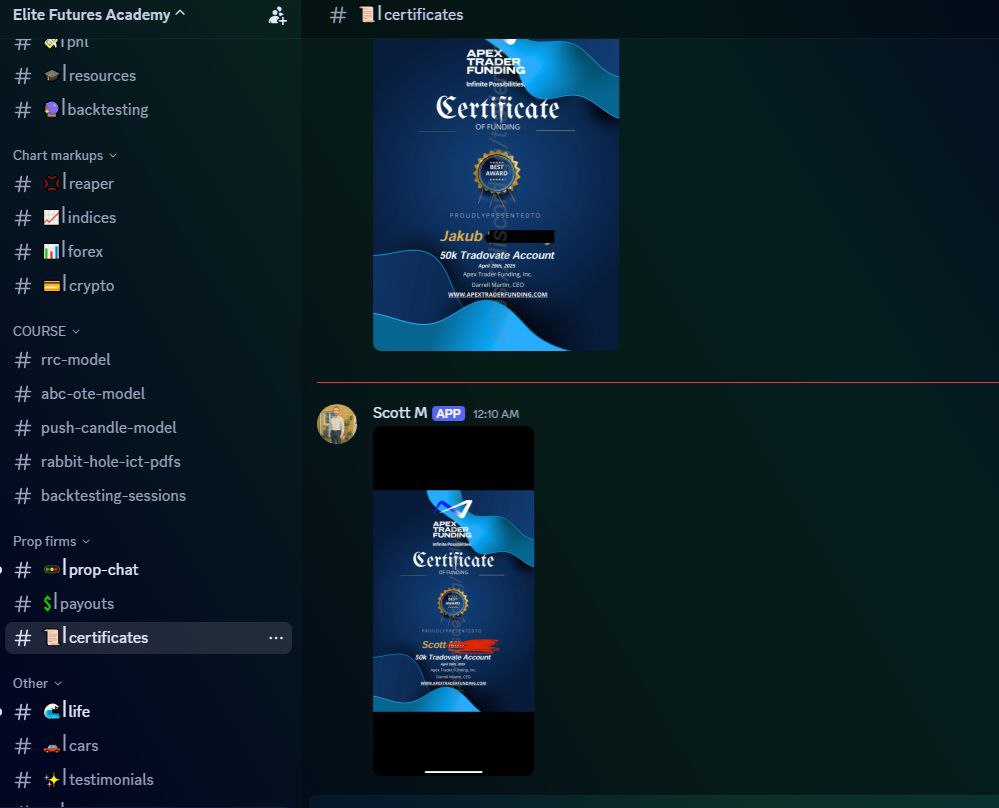Viewport: 999px width, 808px height.
Task: Open Elite Futures Academy server dropdown
Action: (x=100, y=14)
